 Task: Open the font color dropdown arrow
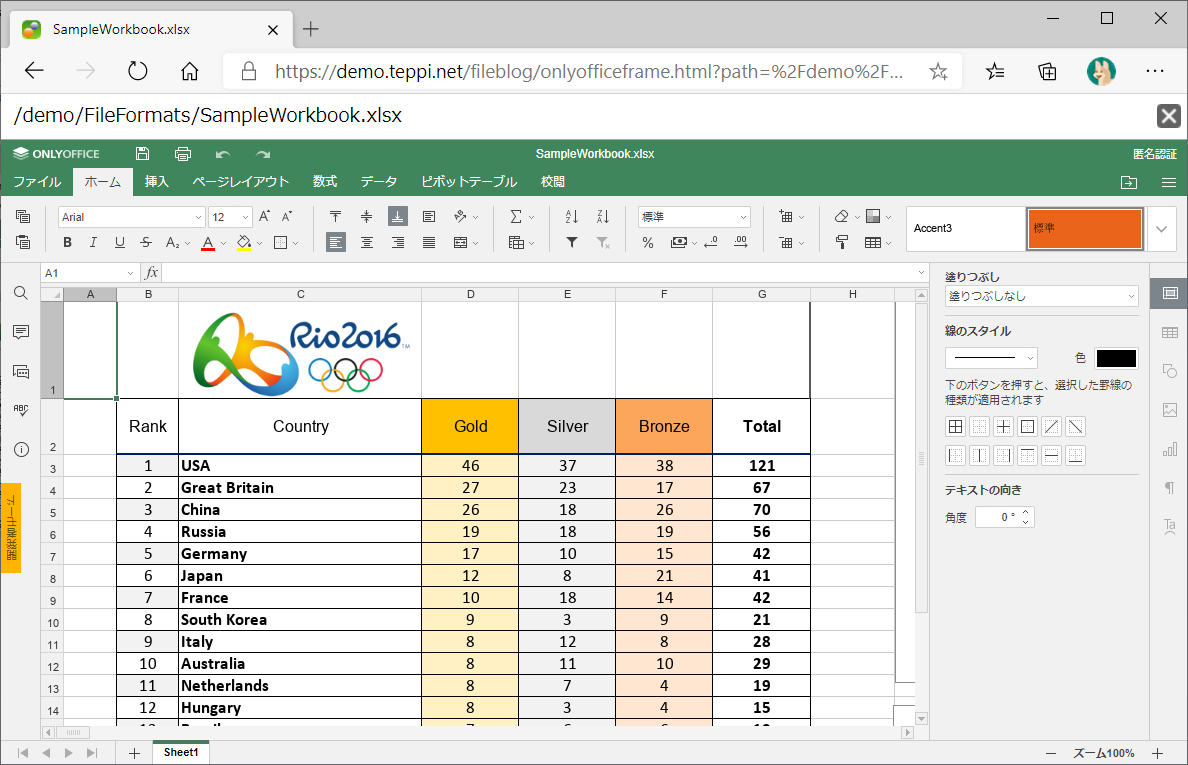(224, 243)
